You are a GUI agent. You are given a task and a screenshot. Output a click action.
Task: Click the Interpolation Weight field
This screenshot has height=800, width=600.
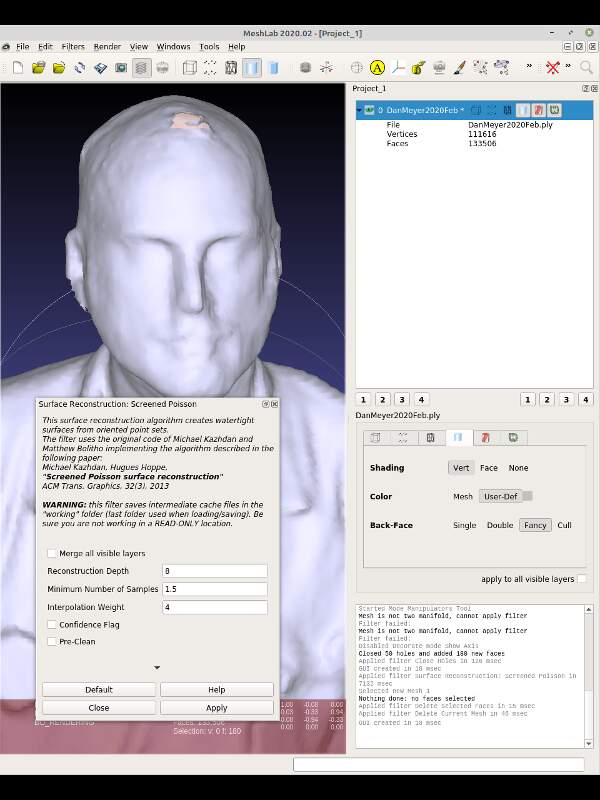tap(215, 607)
